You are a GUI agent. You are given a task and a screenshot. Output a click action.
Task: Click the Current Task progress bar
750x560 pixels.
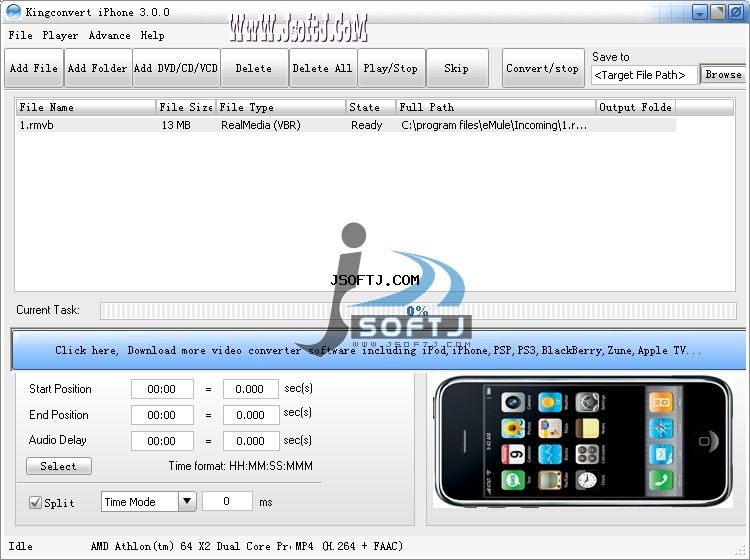[418, 311]
